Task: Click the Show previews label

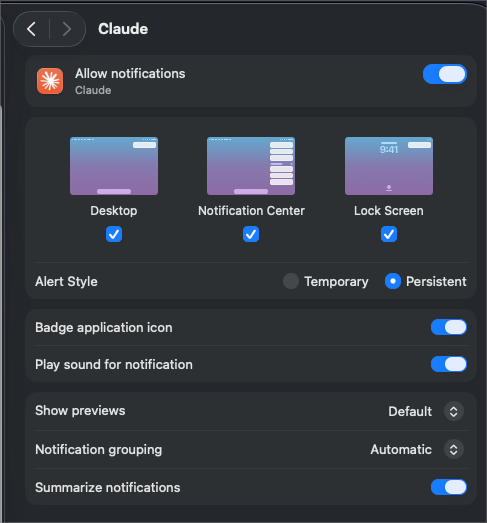Action: coord(80,411)
